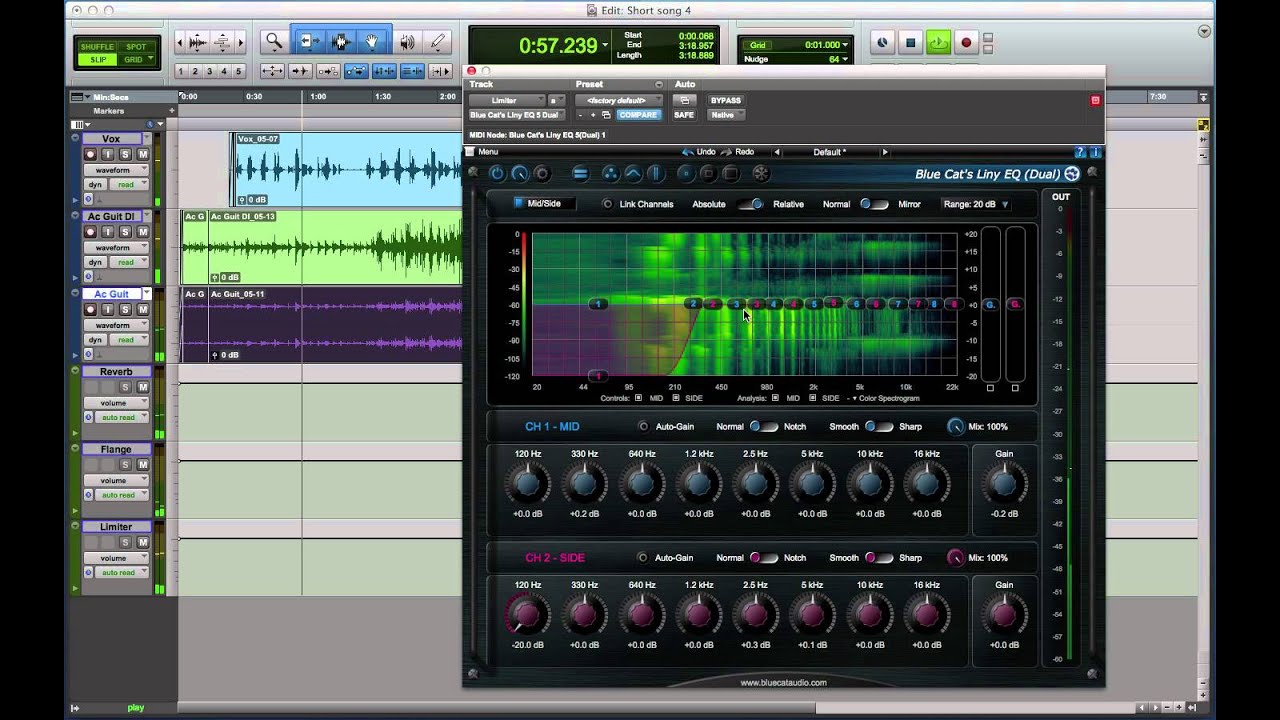This screenshot has height=720, width=1280.
Task: Click the Tab to Transients icon
Action: (x=300, y=71)
